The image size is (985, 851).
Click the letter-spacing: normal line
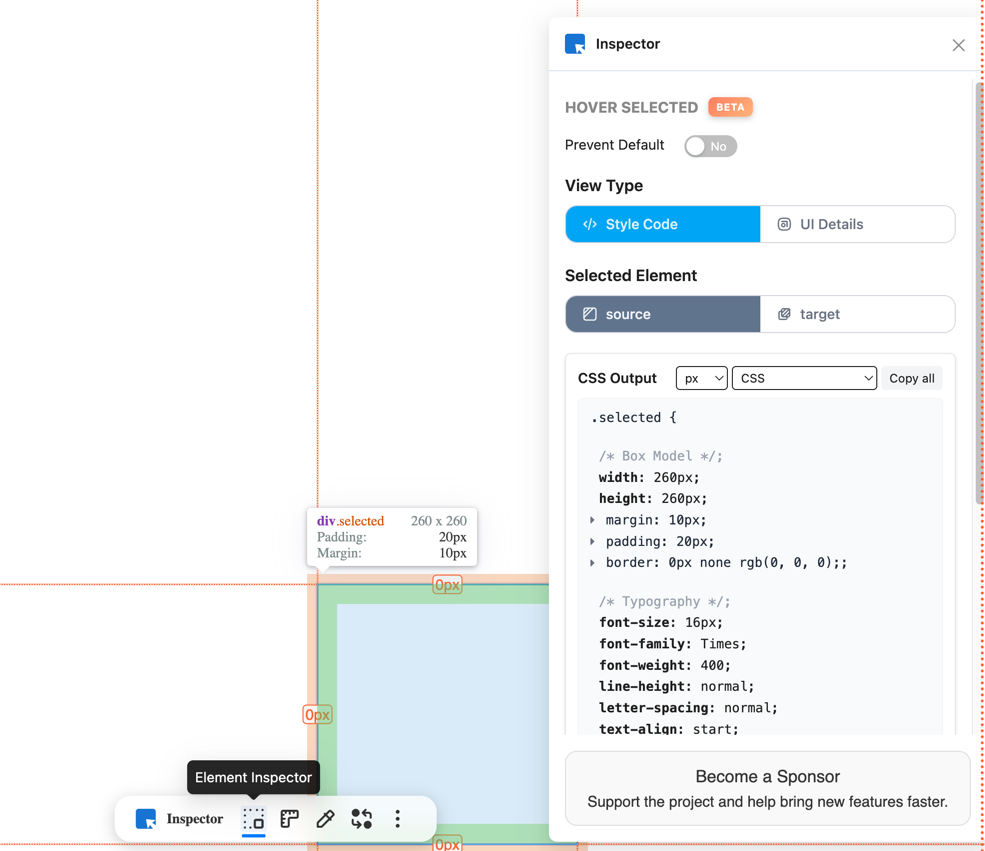[688, 708]
